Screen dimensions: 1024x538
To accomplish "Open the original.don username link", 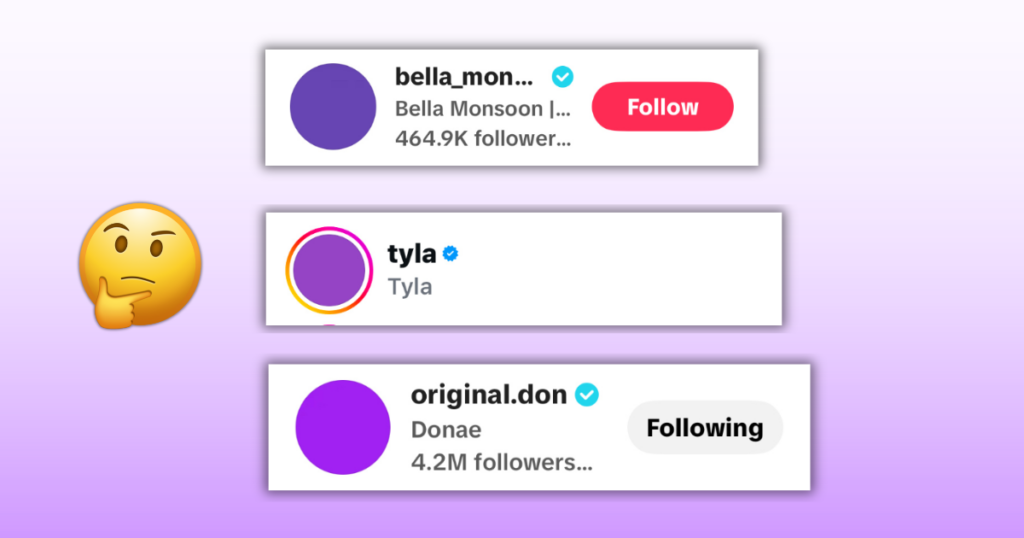I will pyautogui.click(x=488, y=395).
